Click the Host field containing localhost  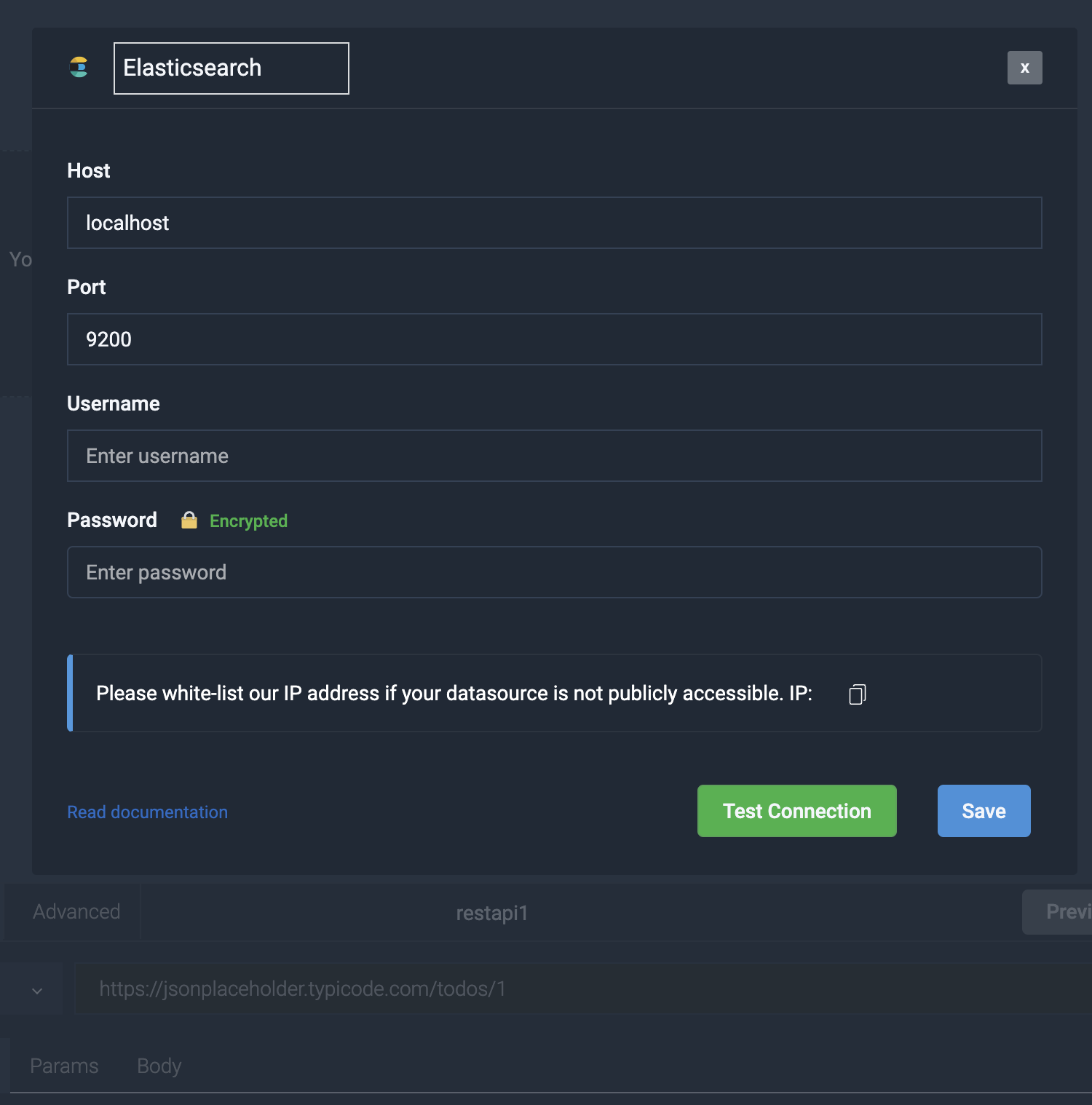554,223
